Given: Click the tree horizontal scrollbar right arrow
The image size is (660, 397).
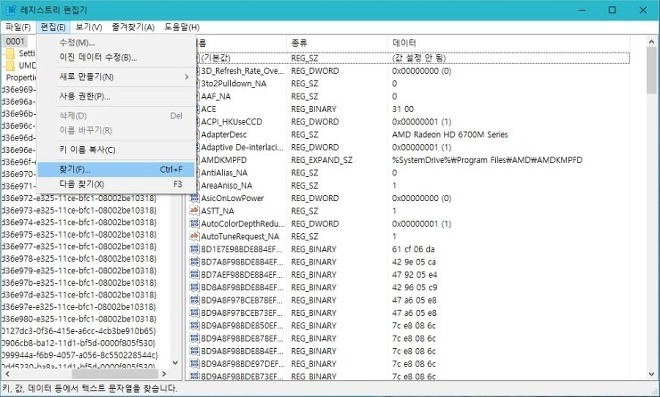Looking at the screenshot, I should click(164, 374).
